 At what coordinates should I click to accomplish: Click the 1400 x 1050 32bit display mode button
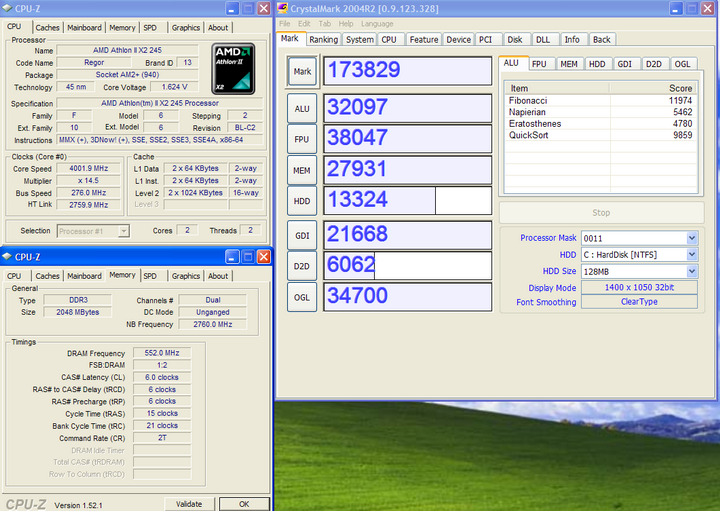[x=639, y=287]
